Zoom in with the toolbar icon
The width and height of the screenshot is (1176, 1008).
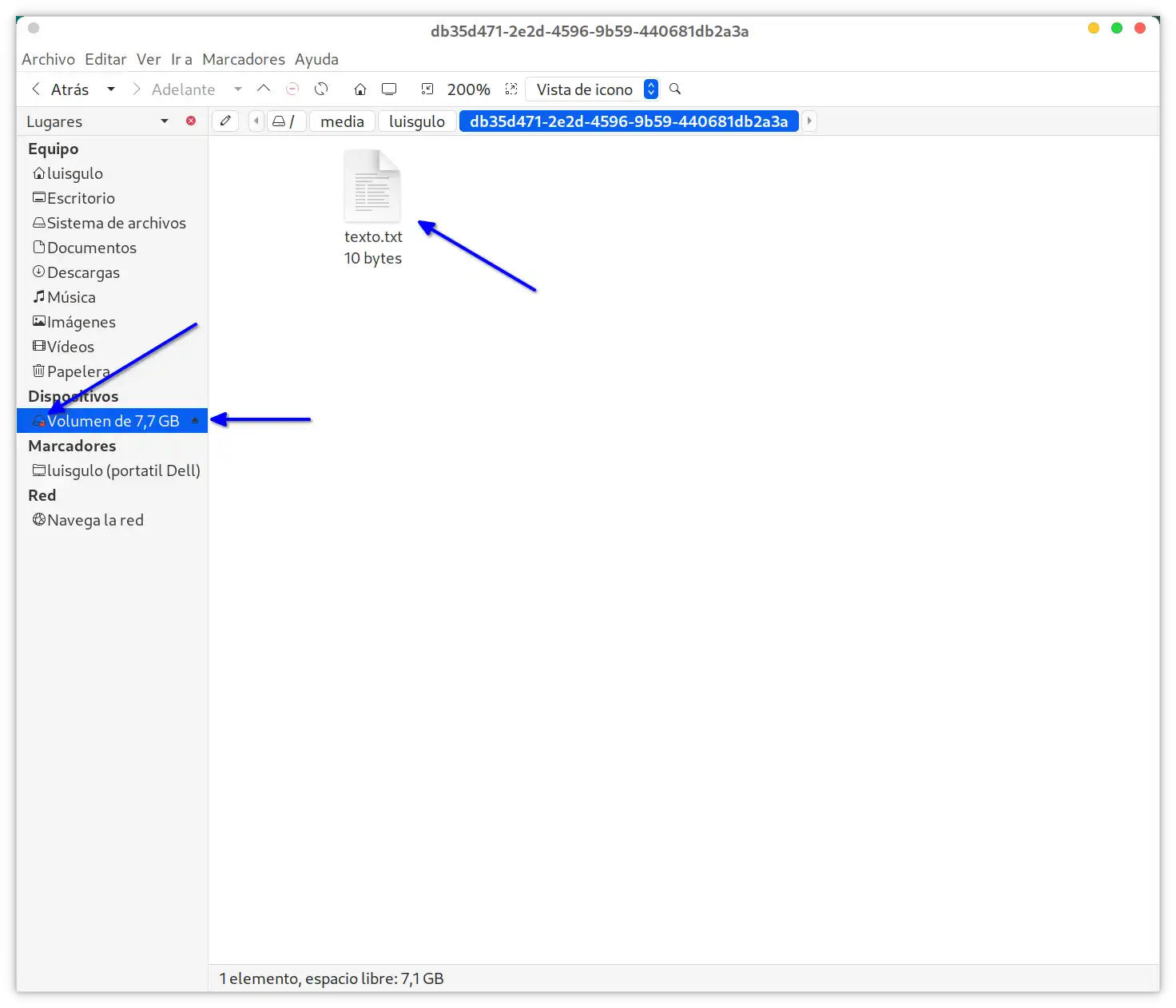click(x=511, y=89)
